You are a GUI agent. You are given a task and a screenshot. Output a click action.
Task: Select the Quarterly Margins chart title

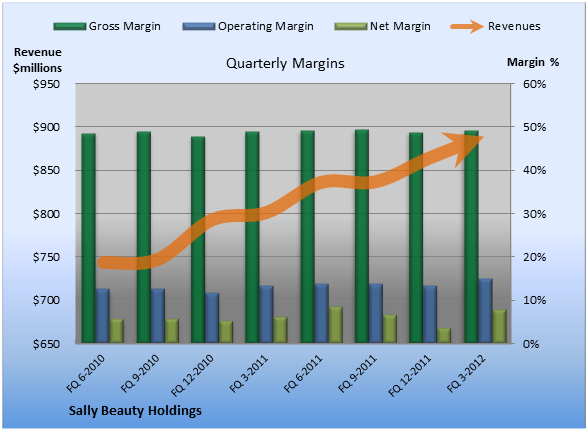point(285,63)
